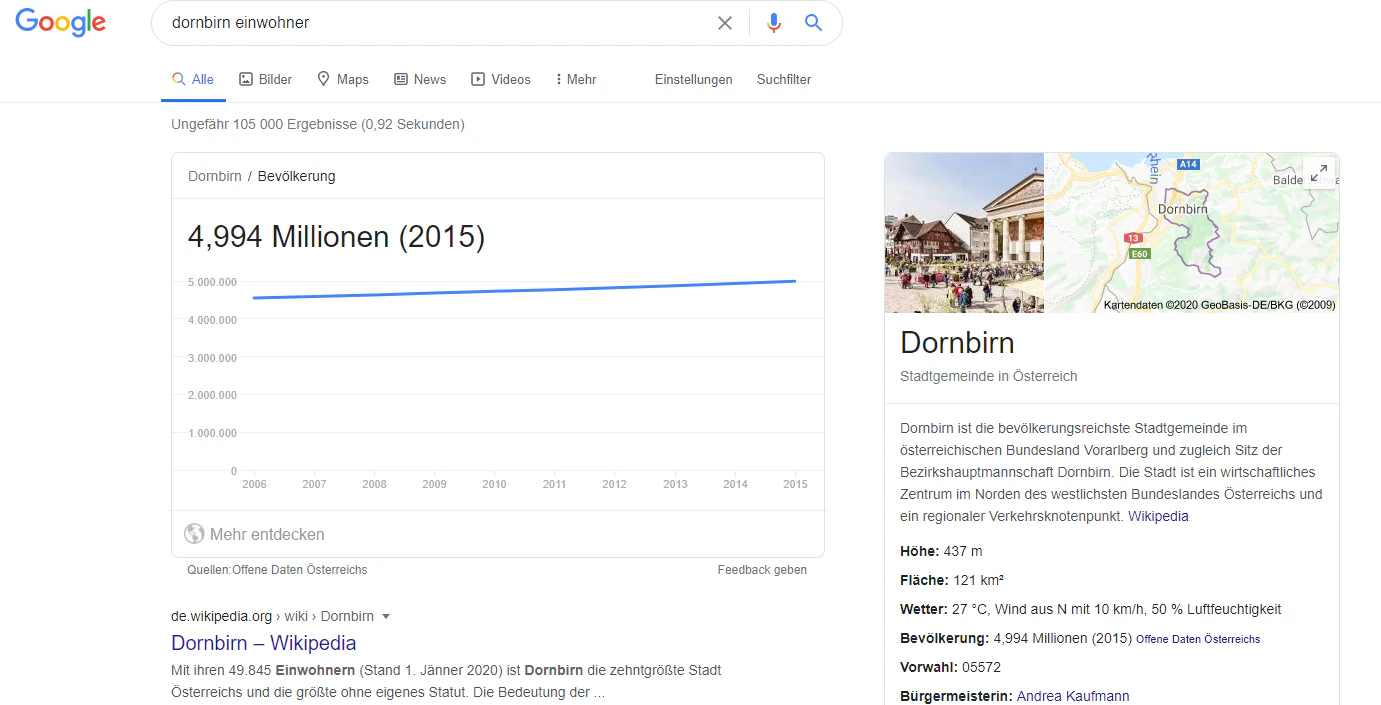This screenshot has height=705, width=1381.
Task: Click the 4,994 Millionen (2015) heading
Action: click(336, 237)
